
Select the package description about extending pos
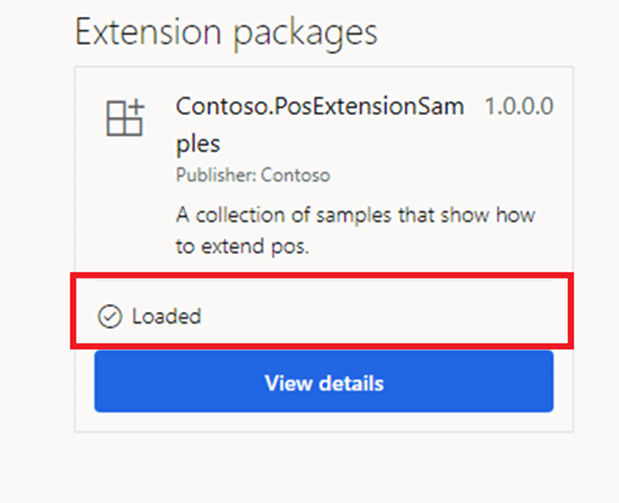[x=355, y=231]
